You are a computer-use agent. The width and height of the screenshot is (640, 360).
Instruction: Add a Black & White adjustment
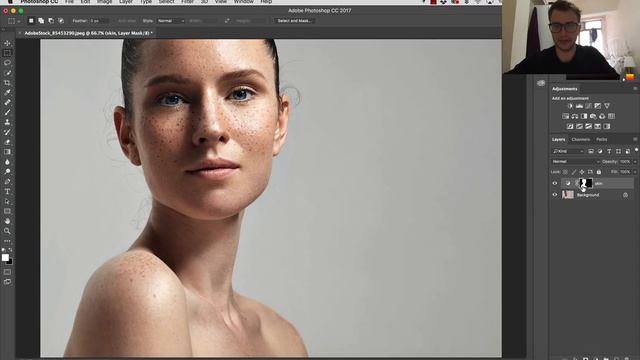(x=584, y=116)
